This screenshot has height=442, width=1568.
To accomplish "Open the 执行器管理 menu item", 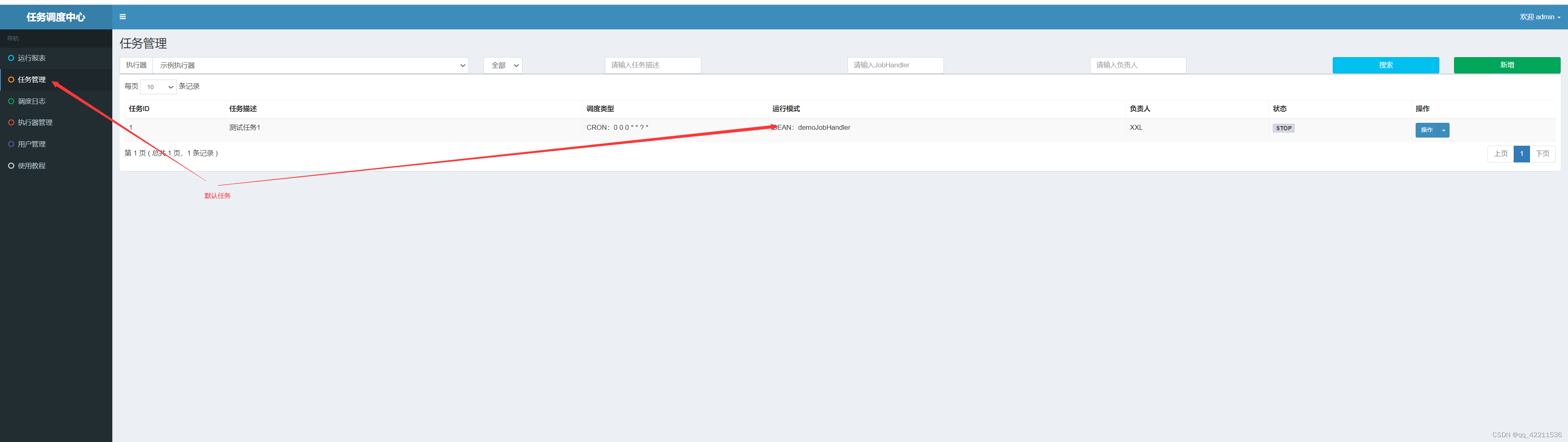I will [x=56, y=123].
